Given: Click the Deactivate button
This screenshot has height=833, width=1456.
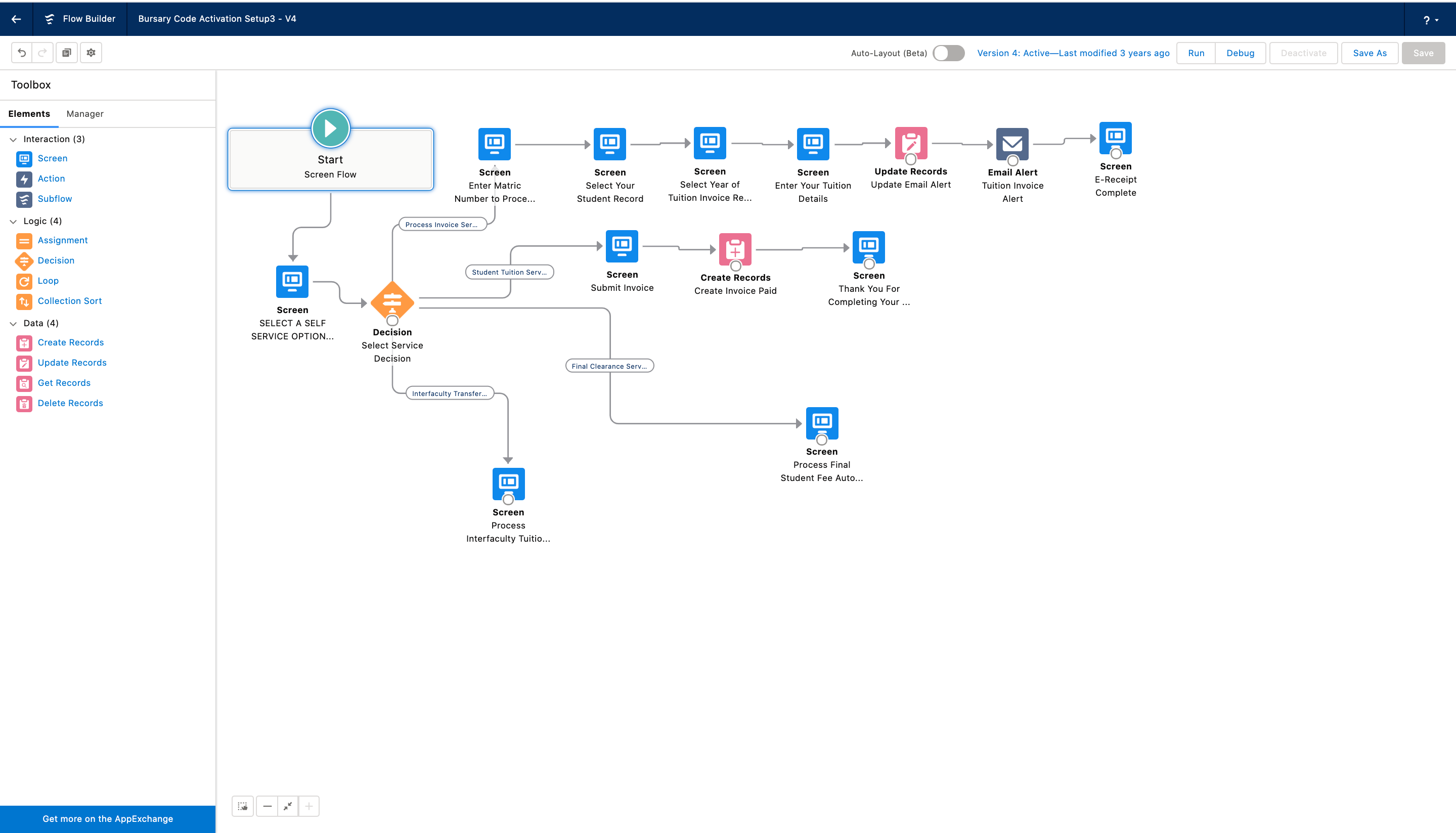Looking at the screenshot, I should (x=1303, y=53).
